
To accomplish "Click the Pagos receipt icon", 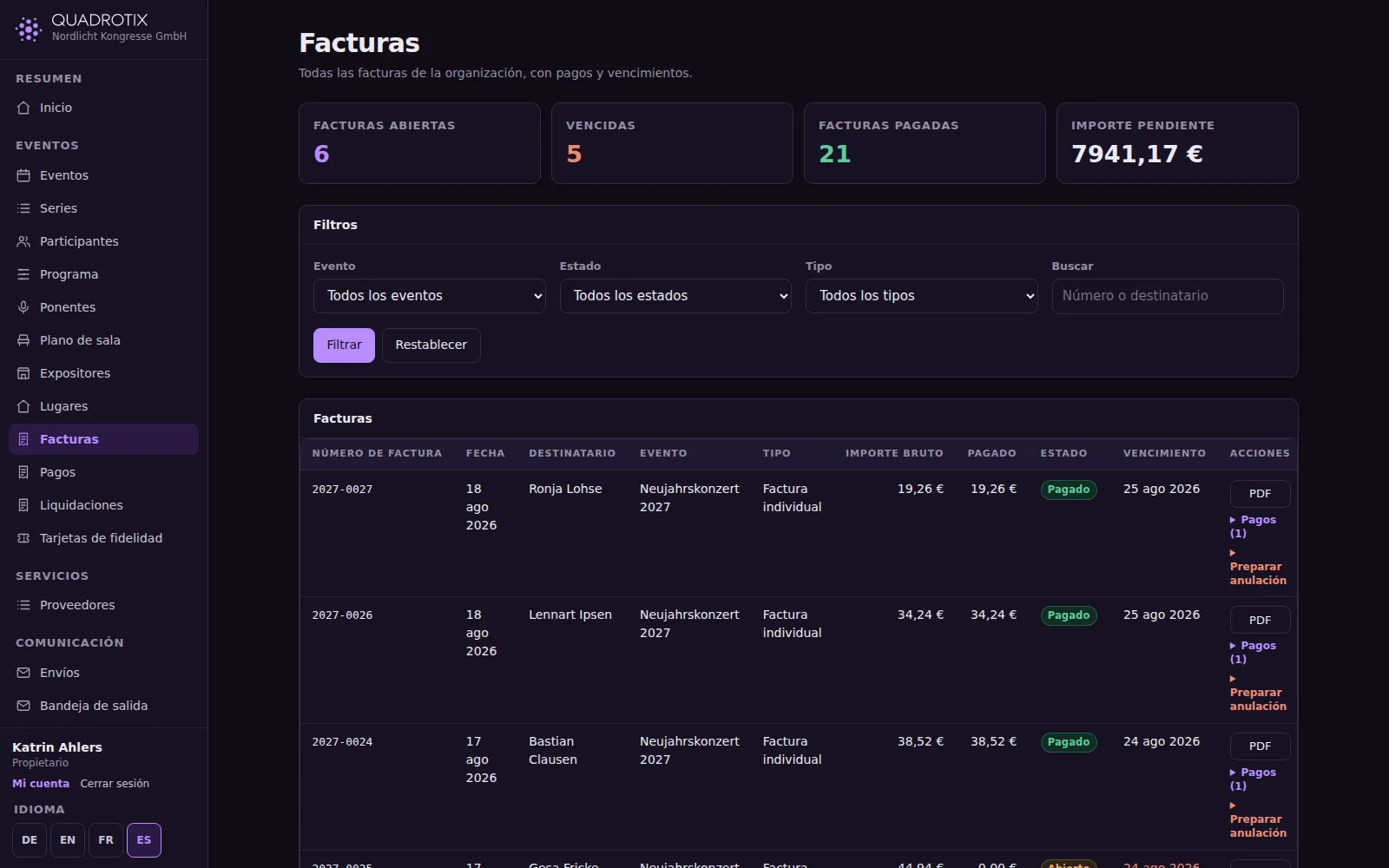I will 23,472.
